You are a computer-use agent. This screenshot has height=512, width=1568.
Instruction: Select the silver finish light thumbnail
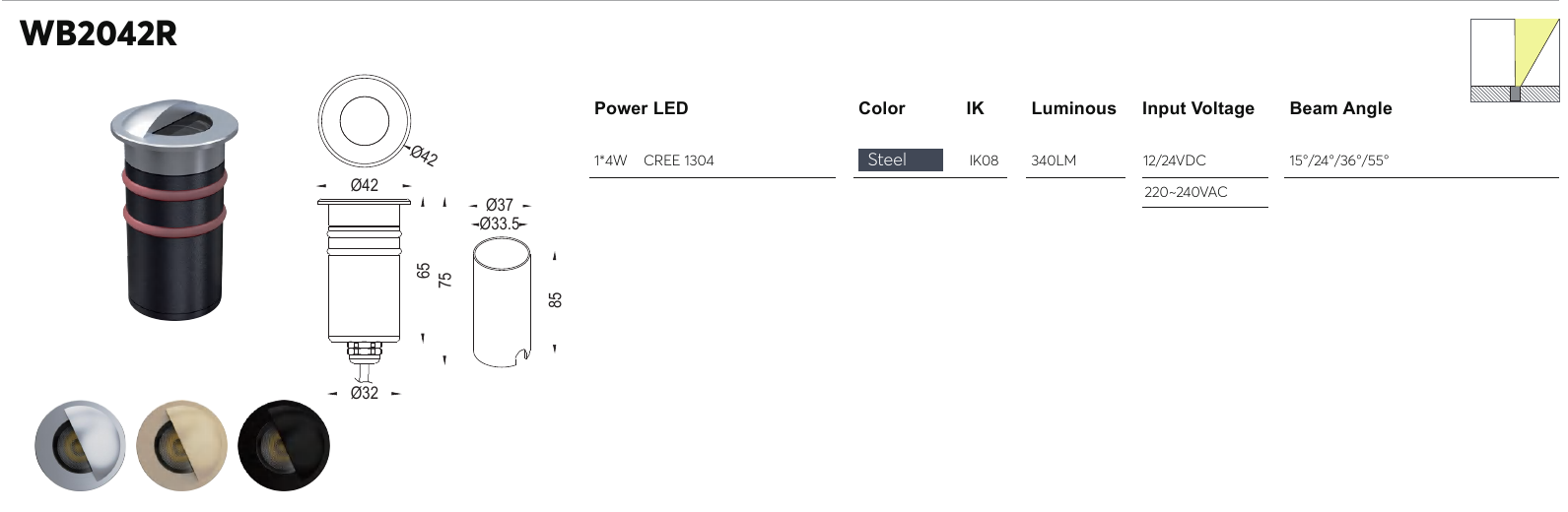(81, 445)
